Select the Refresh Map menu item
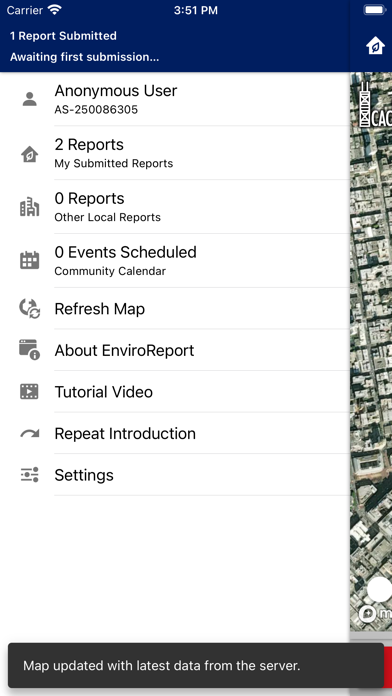Screen dimensions: 392x696 (x=175, y=308)
